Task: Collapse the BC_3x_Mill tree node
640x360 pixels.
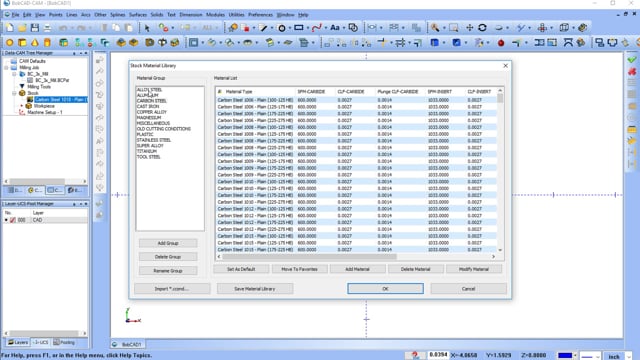Action: pyautogui.click(x=14, y=74)
